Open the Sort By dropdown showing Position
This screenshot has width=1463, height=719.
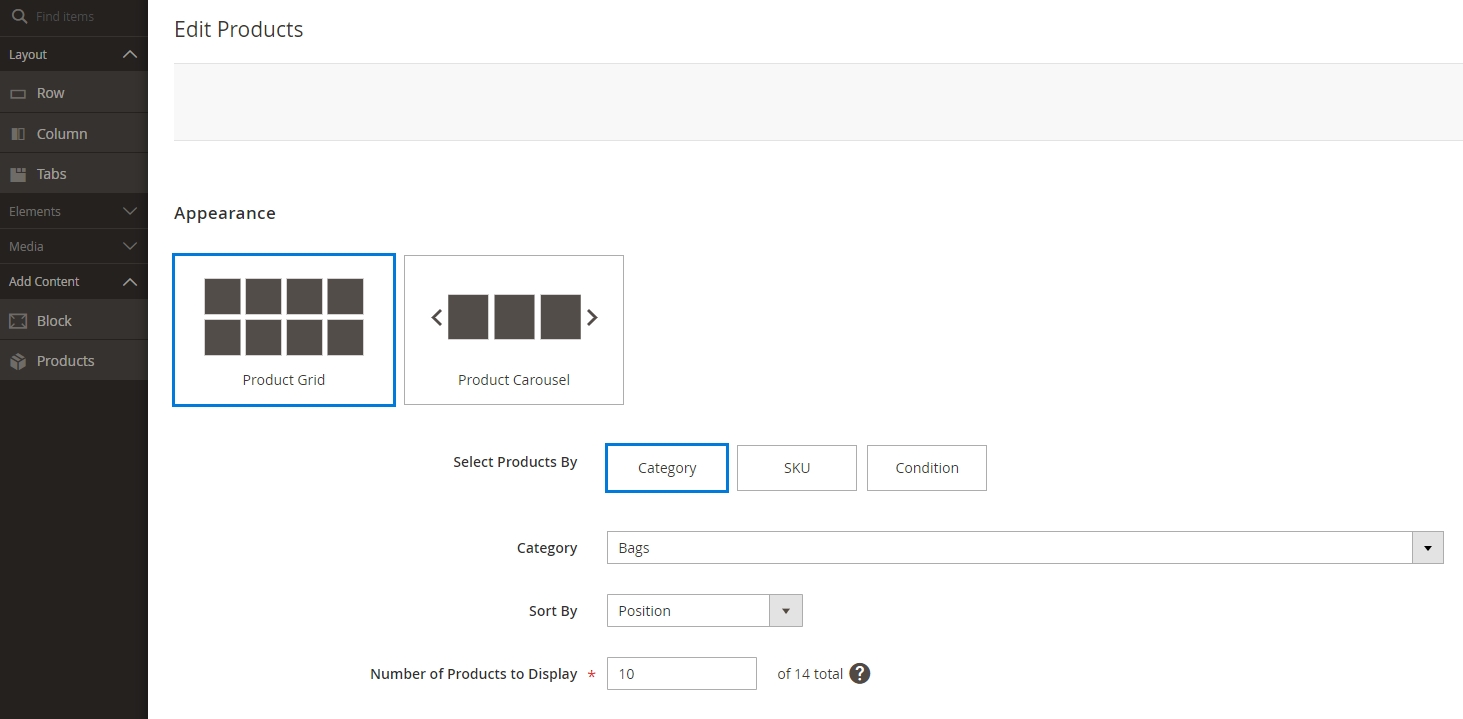tap(786, 610)
